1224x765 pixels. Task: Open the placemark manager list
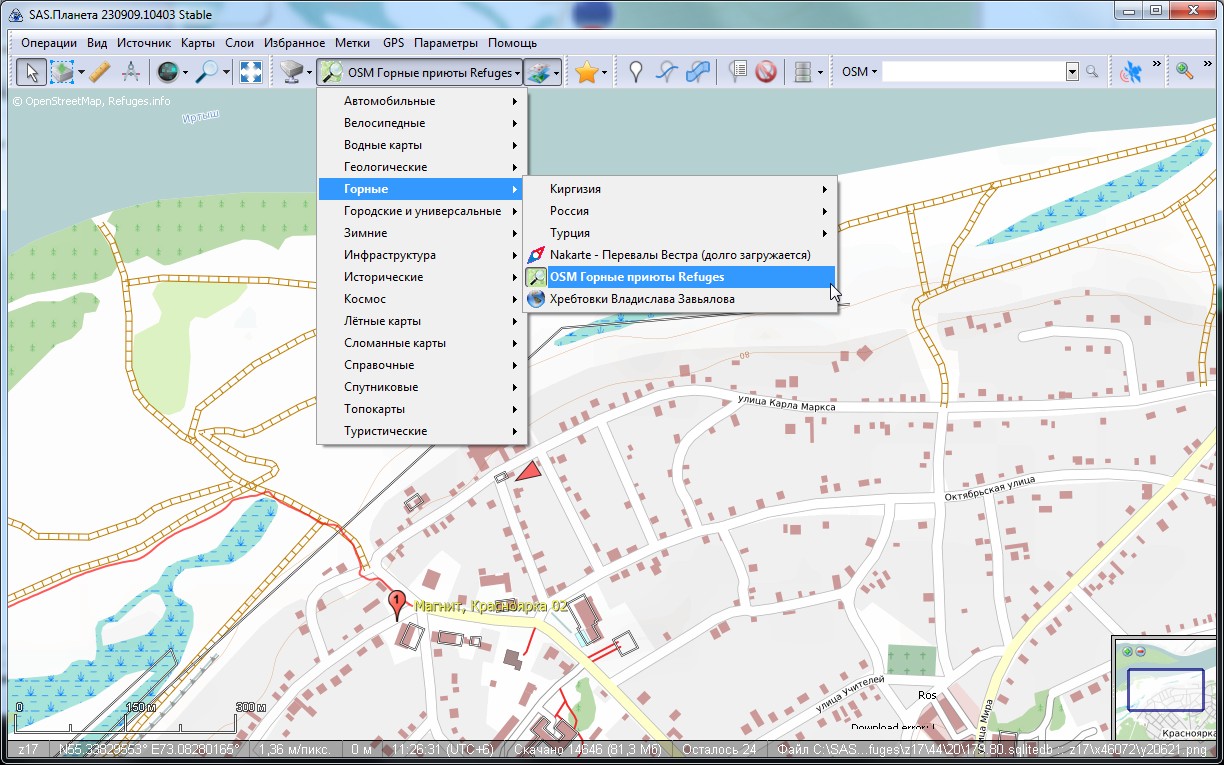tap(739, 71)
